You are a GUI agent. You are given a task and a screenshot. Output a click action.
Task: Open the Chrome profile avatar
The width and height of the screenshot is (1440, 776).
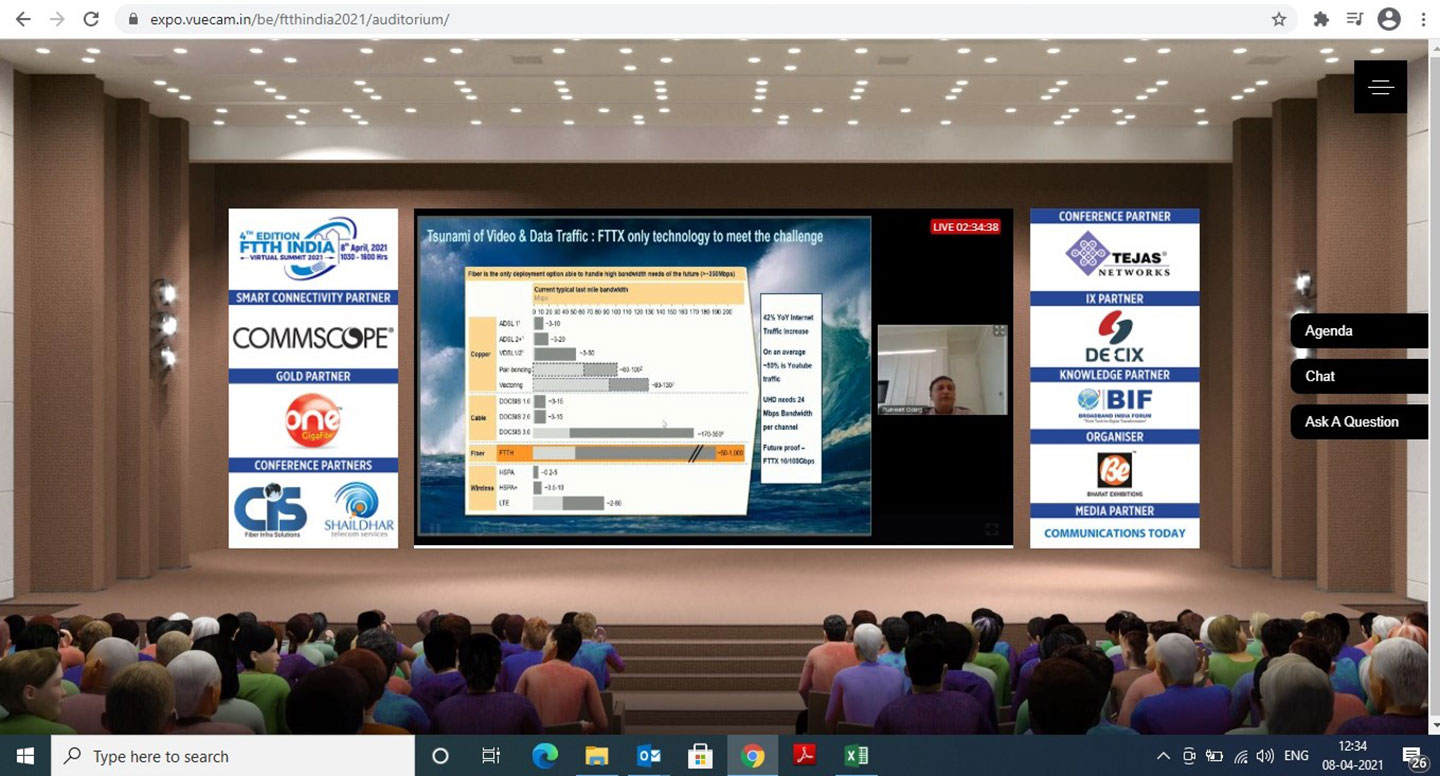pyautogui.click(x=1389, y=19)
